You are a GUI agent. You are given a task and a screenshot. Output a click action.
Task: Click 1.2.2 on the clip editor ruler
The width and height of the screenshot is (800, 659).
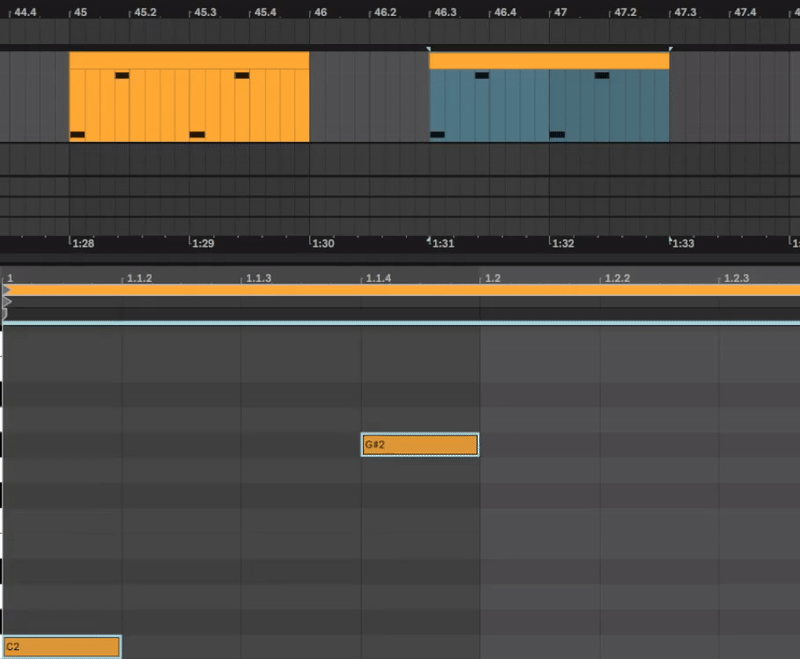click(617, 278)
